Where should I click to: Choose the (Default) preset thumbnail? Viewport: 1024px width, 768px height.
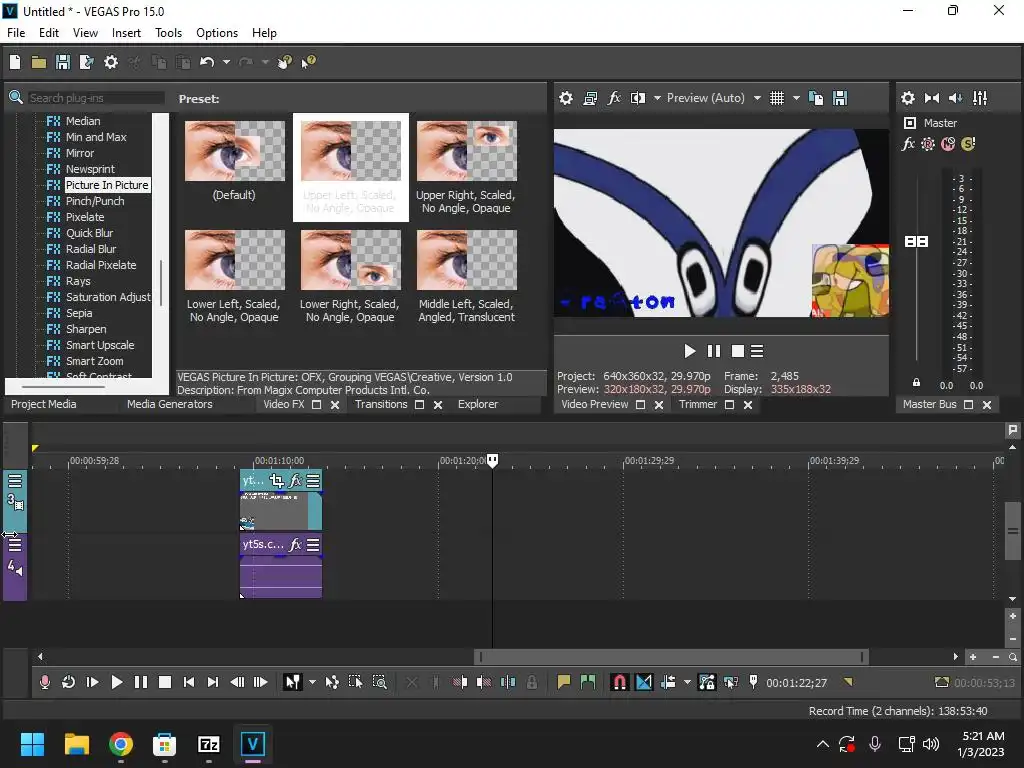(x=234, y=151)
